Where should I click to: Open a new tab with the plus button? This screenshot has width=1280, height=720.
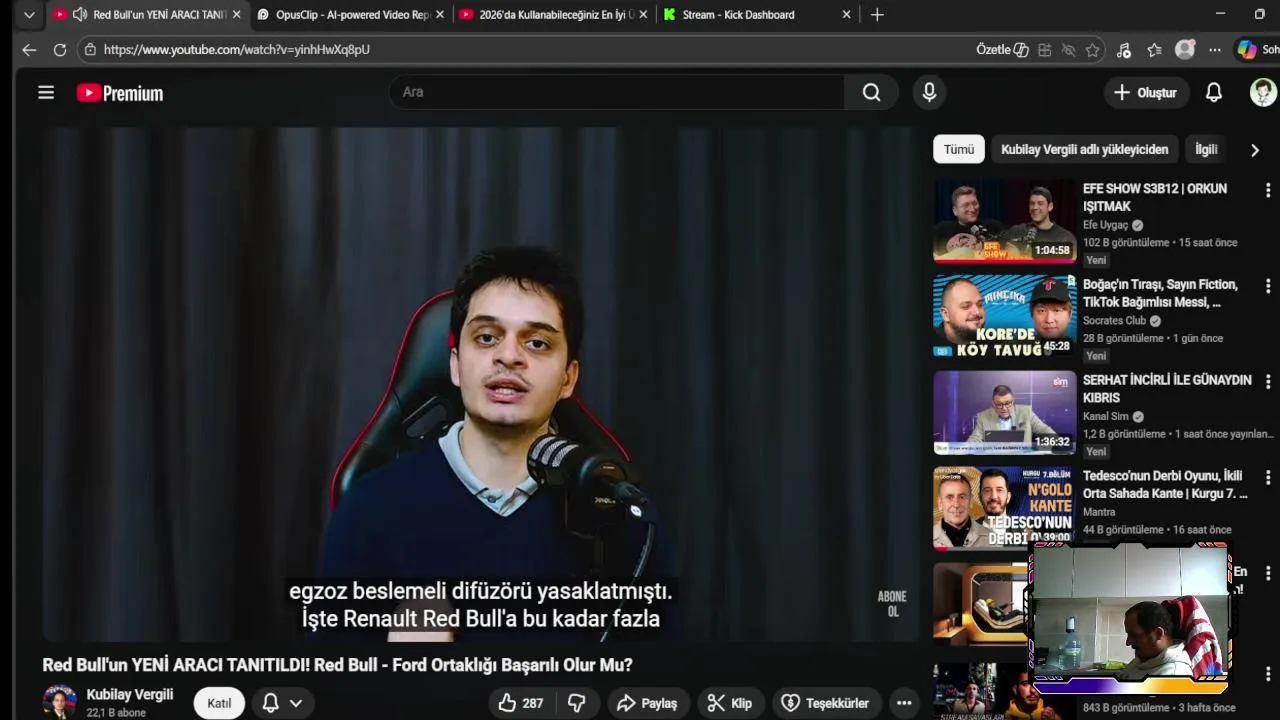point(877,15)
